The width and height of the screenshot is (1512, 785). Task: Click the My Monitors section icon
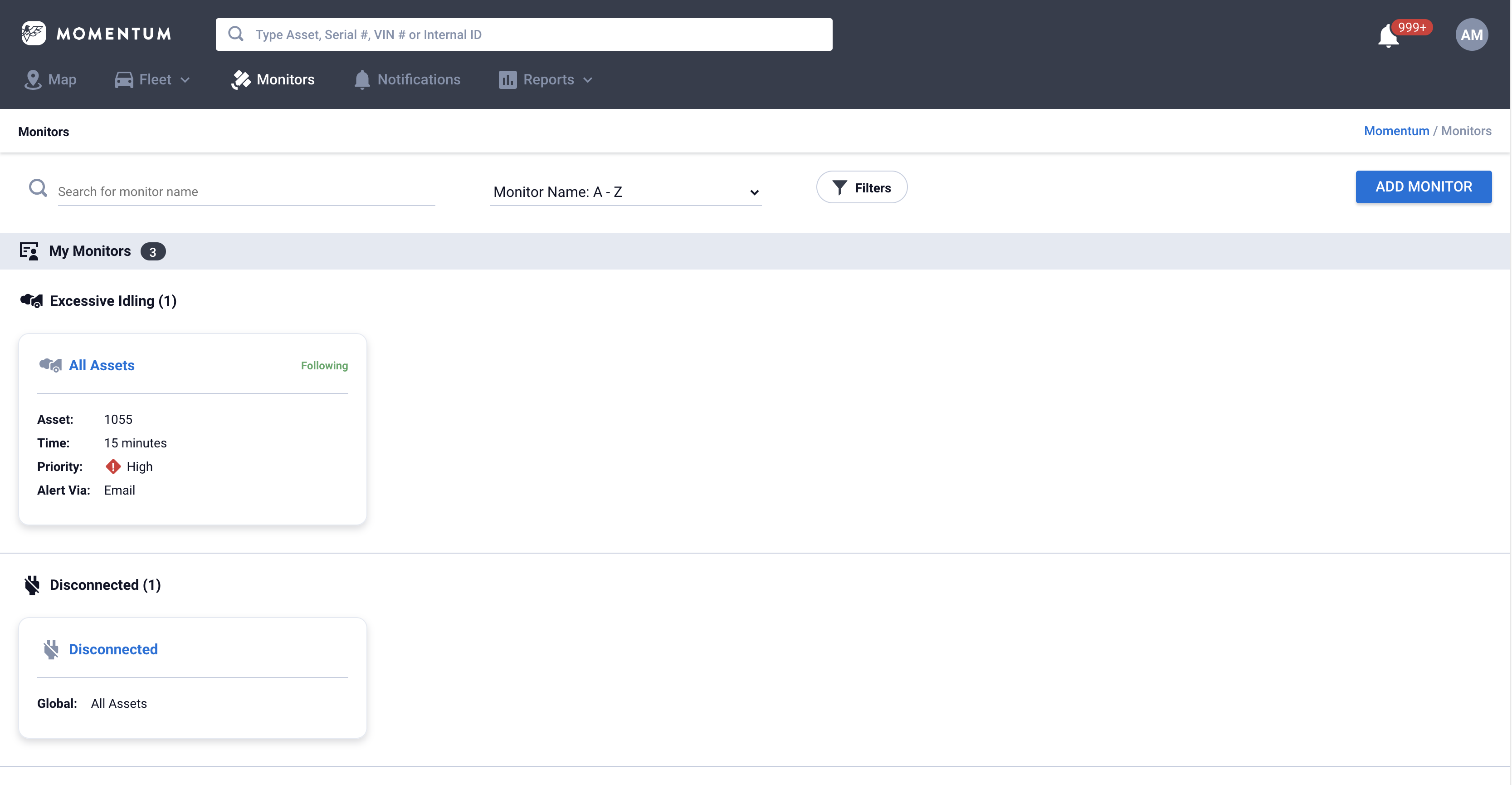(29, 251)
